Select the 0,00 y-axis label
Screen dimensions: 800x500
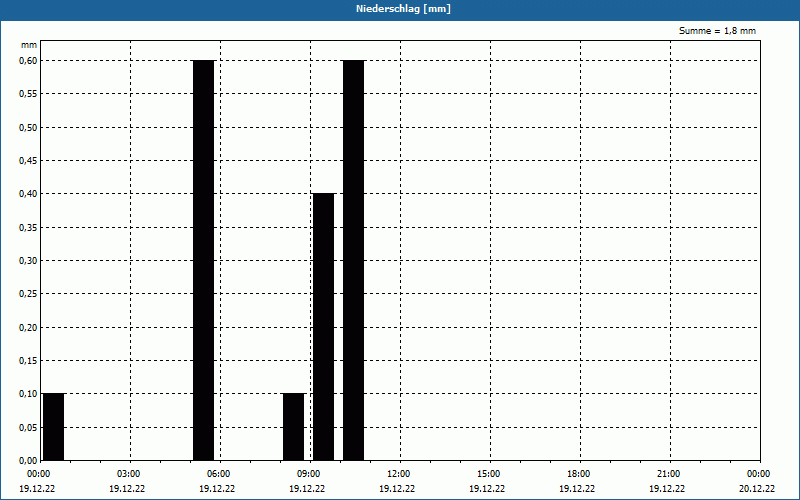click(28, 461)
